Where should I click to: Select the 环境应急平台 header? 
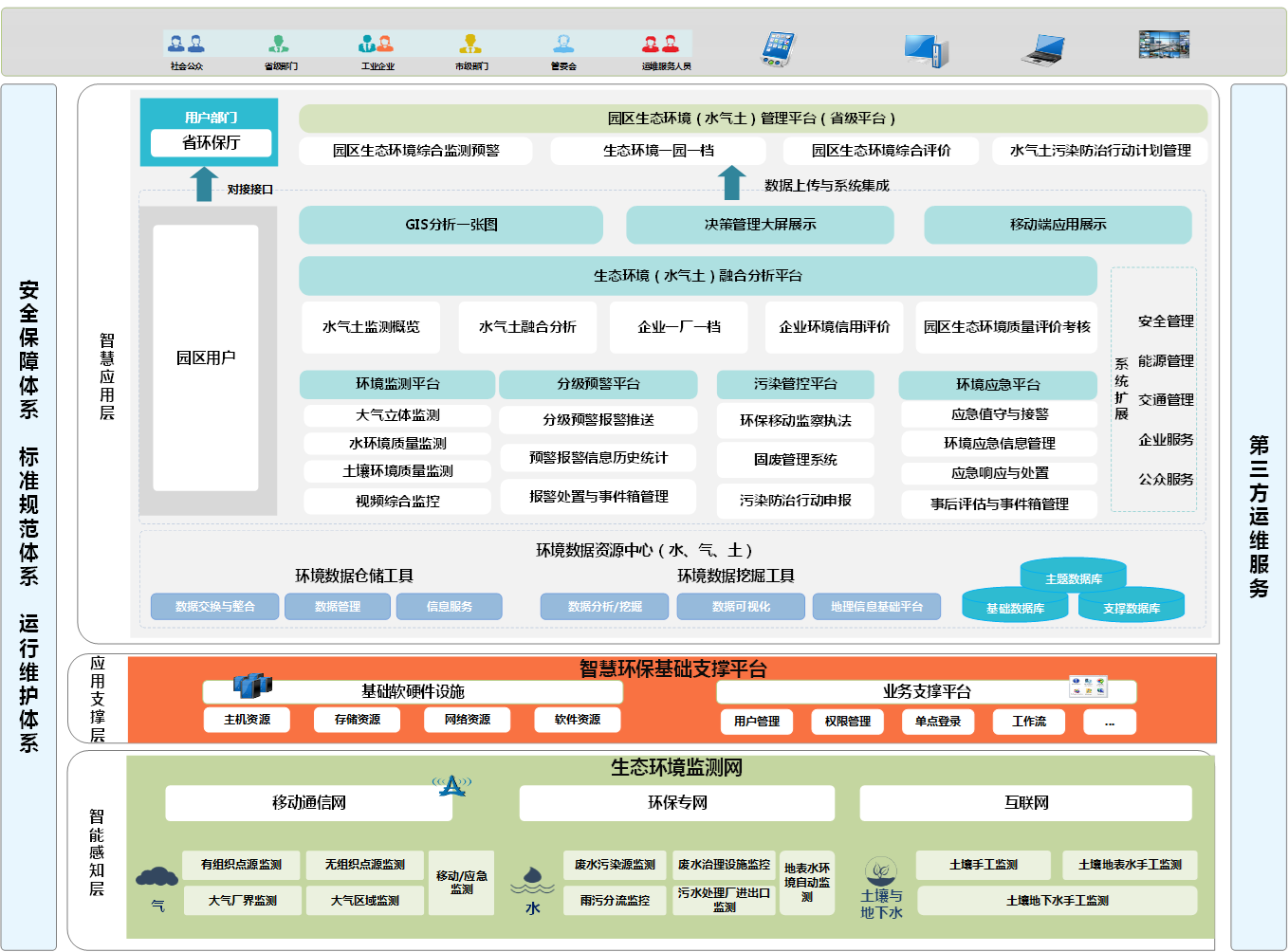998,385
